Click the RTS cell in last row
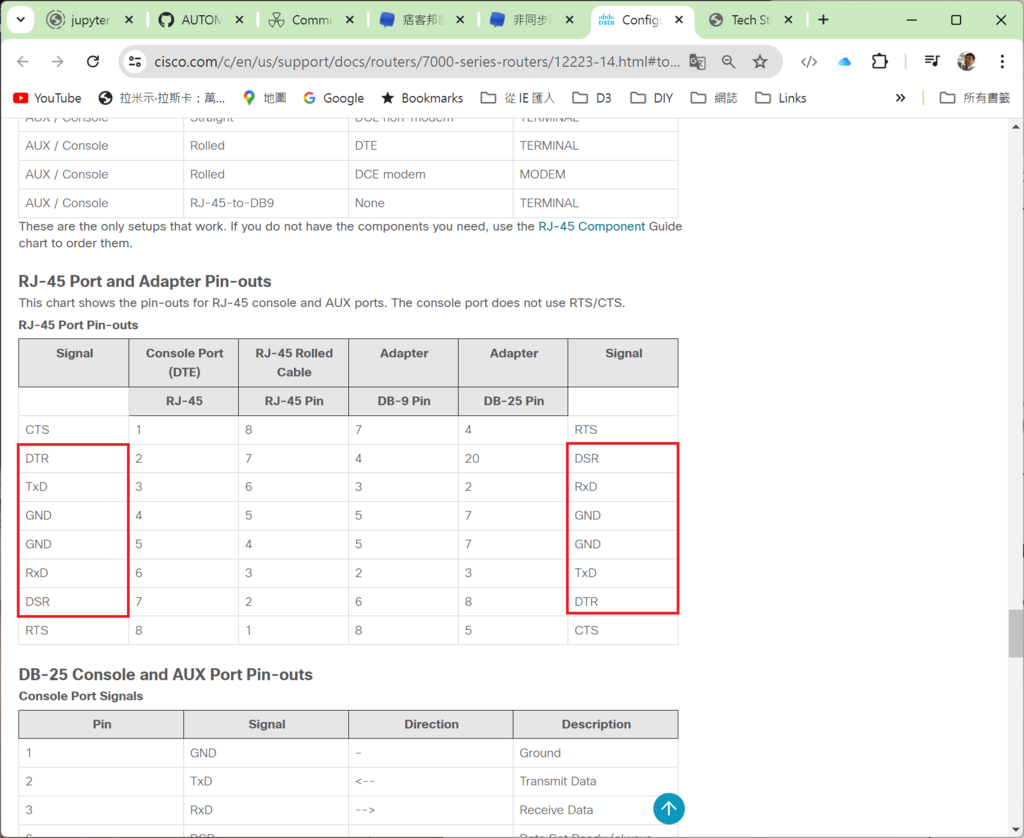This screenshot has height=838, width=1024. [74, 630]
